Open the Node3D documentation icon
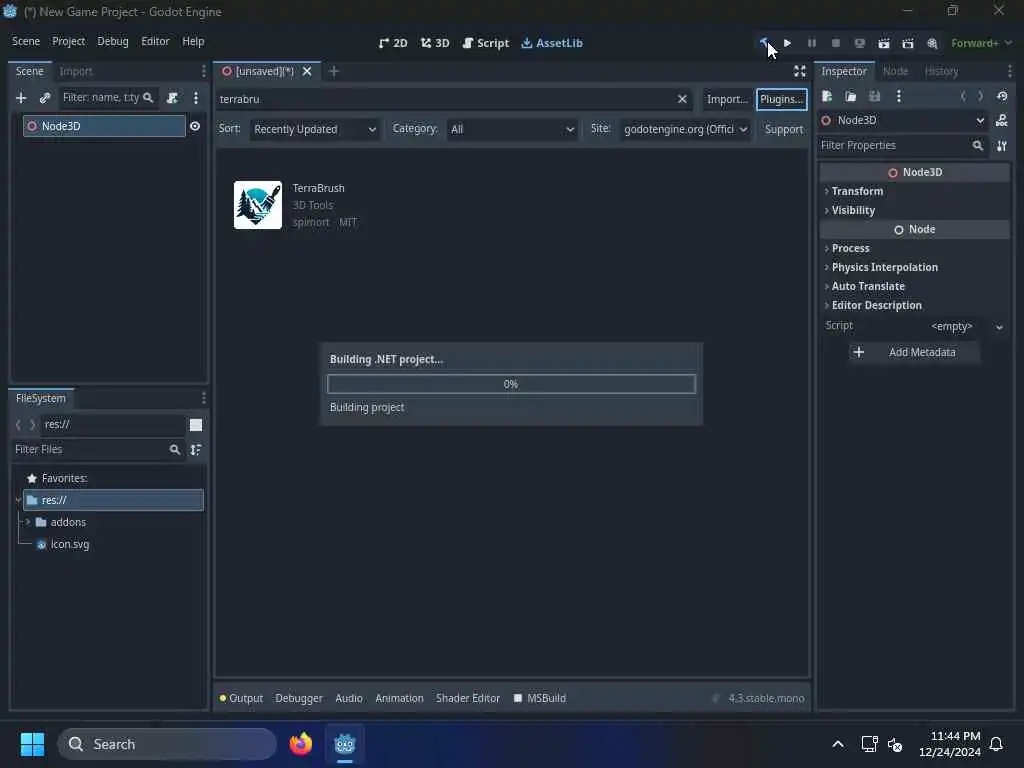The width and height of the screenshot is (1024, 768). (x=1002, y=120)
